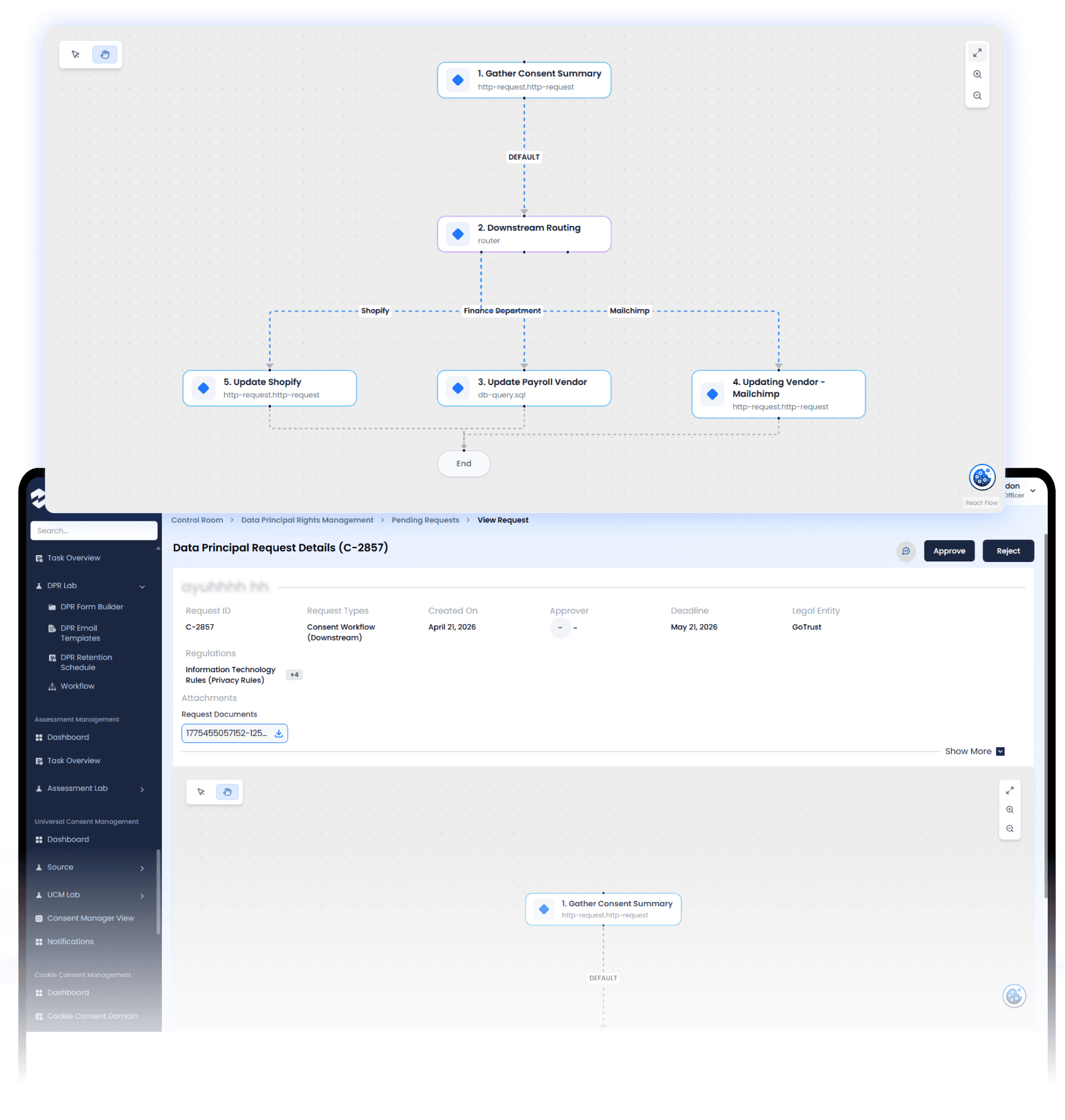Click the Mailchimp edge label
The height and width of the screenshot is (1120, 1065).
point(629,311)
